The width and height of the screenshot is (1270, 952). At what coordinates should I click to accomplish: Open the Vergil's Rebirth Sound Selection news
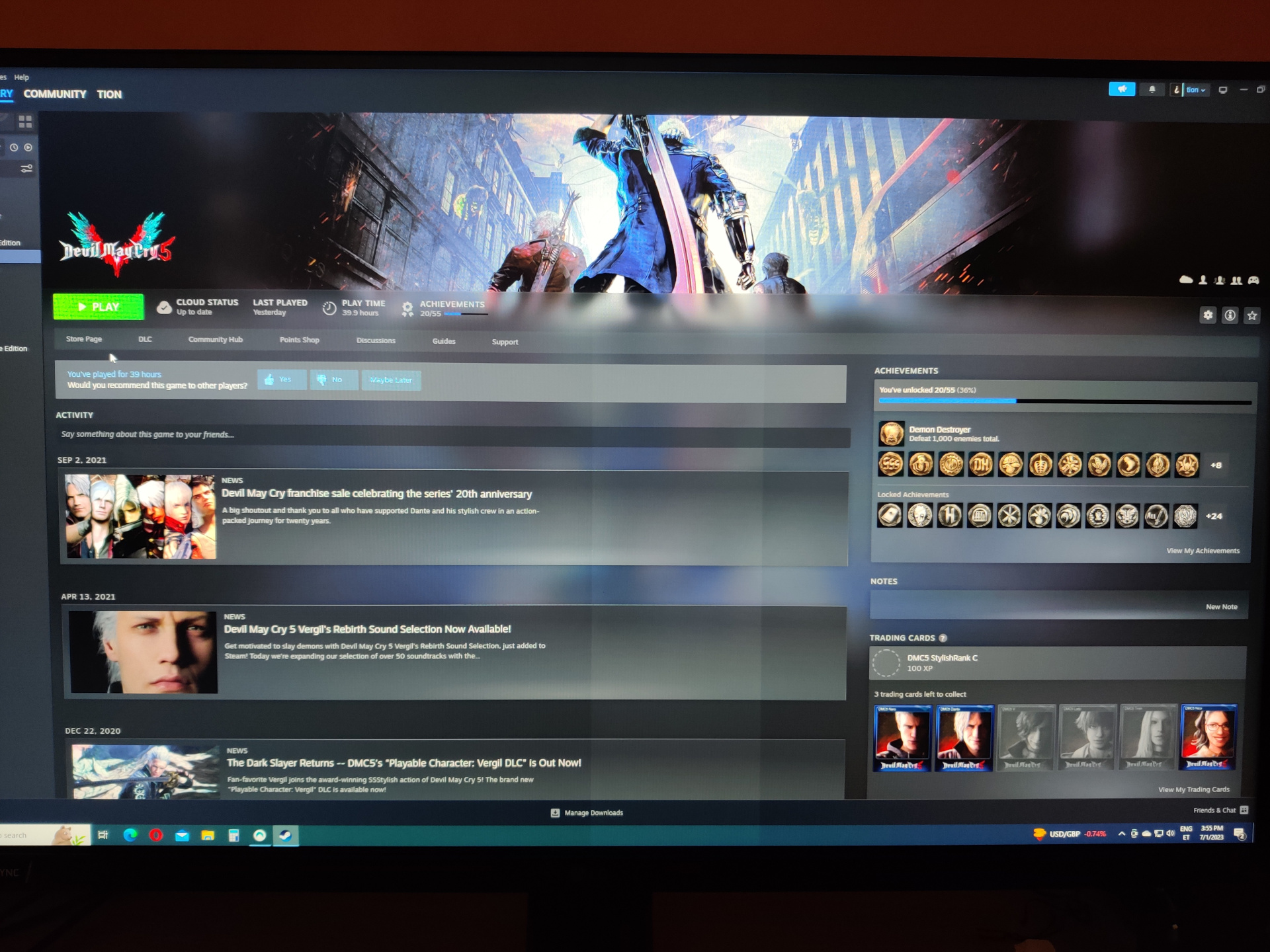[368, 629]
